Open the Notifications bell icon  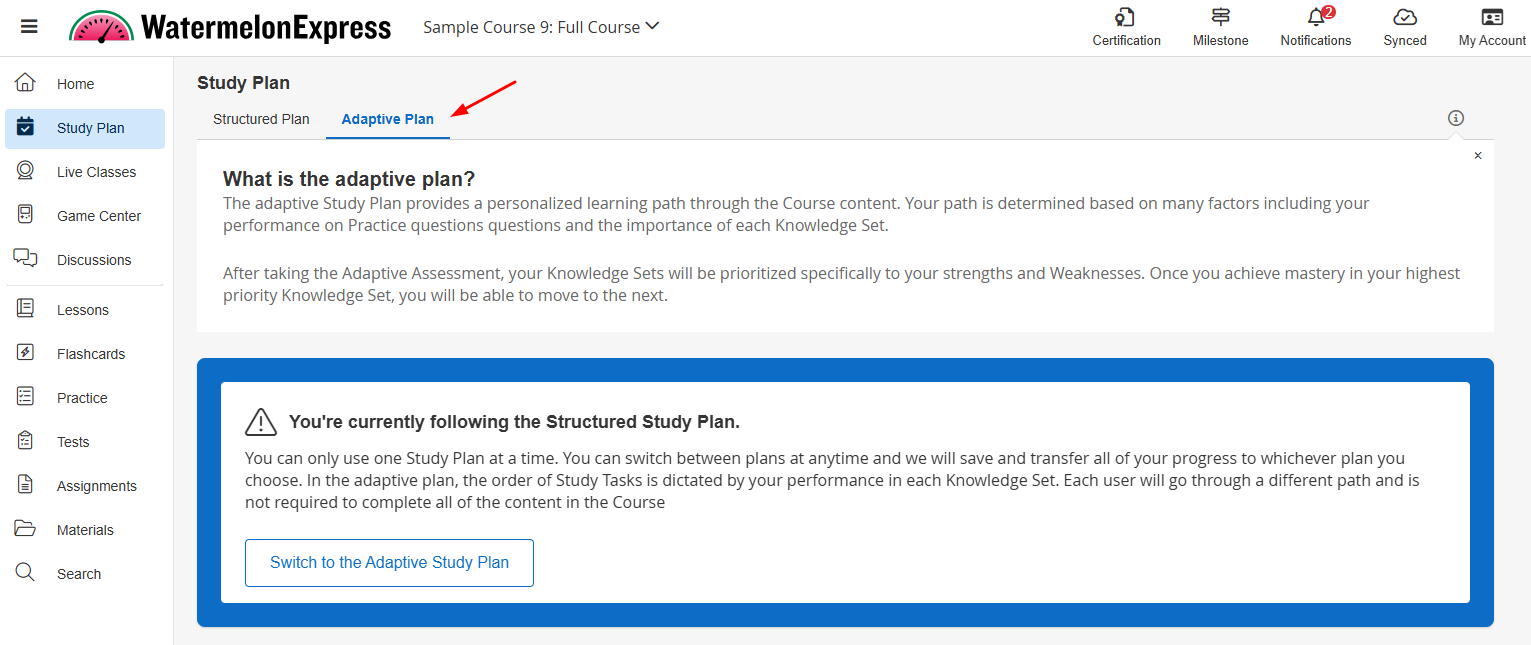click(1316, 18)
